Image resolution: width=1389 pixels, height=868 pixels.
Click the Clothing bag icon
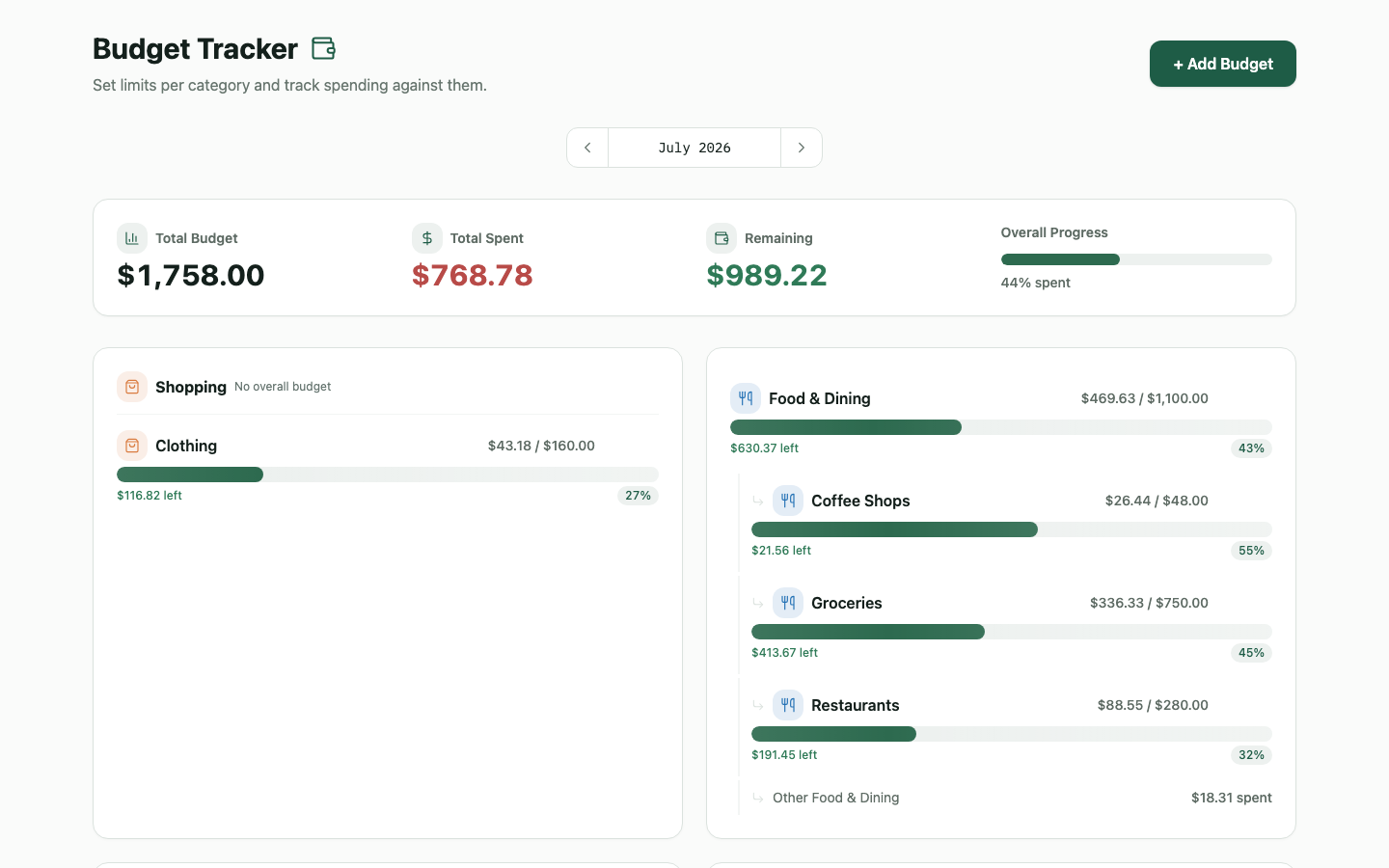click(x=132, y=446)
